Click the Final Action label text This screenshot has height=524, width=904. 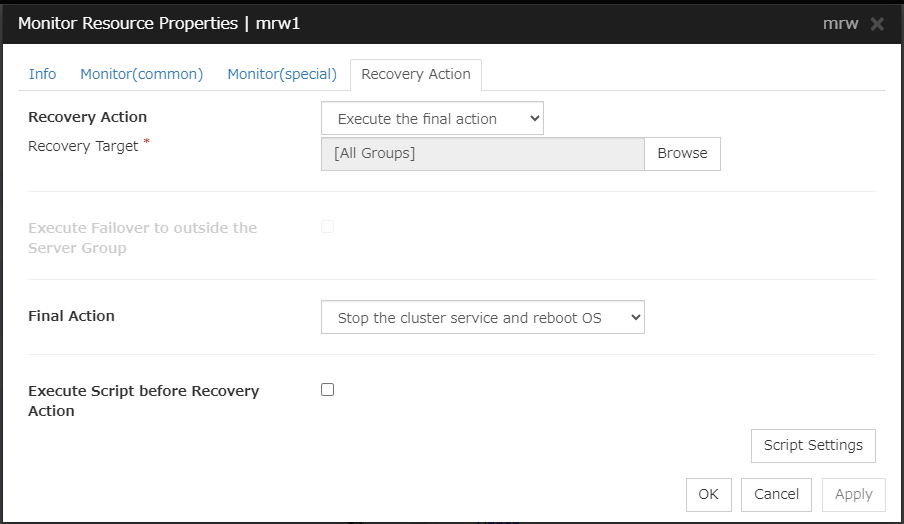click(x=71, y=316)
